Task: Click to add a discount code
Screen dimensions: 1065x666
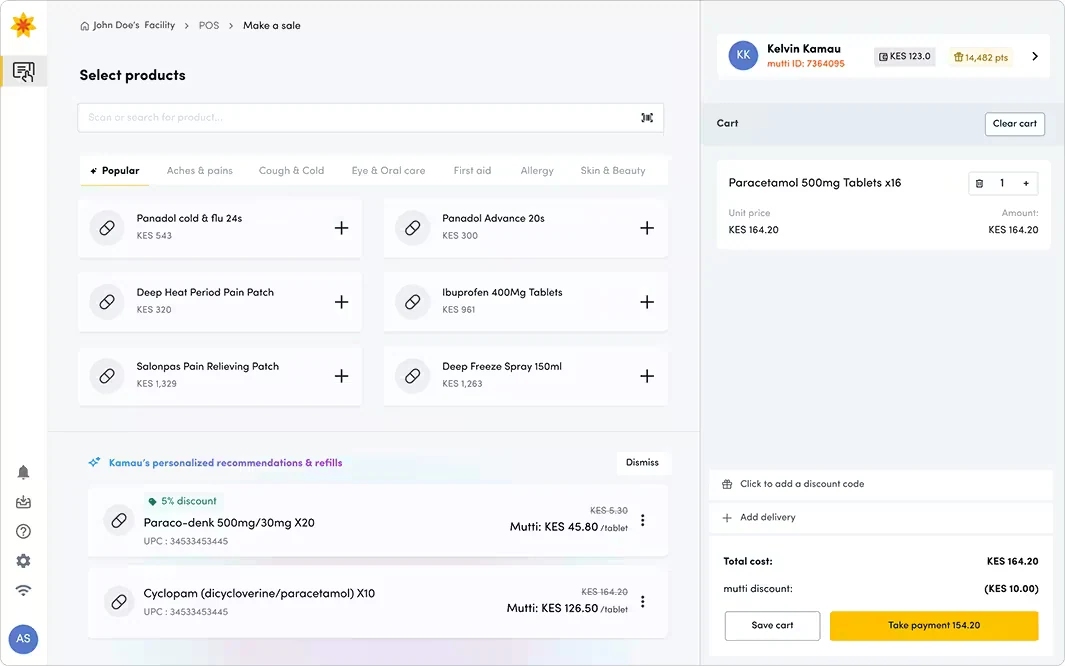Action: pos(881,484)
